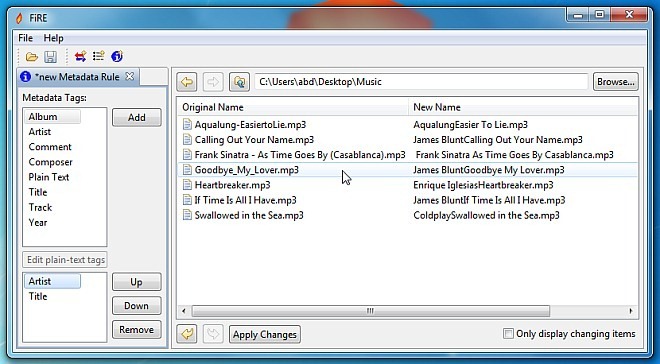Select If Time Is All I Have.mp3 original name
This screenshot has height=364, width=660.
[x=245, y=200]
